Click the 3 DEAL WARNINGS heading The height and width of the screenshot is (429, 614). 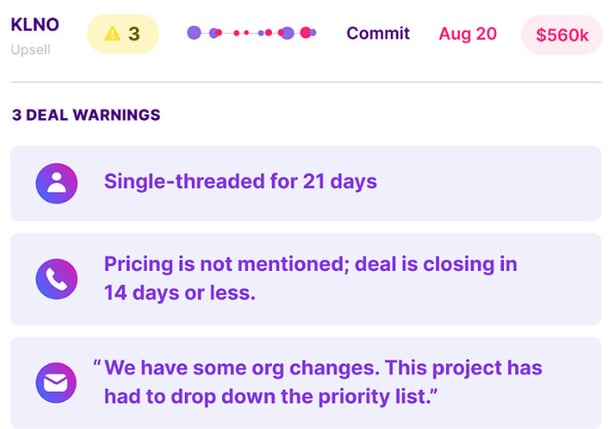(86, 115)
